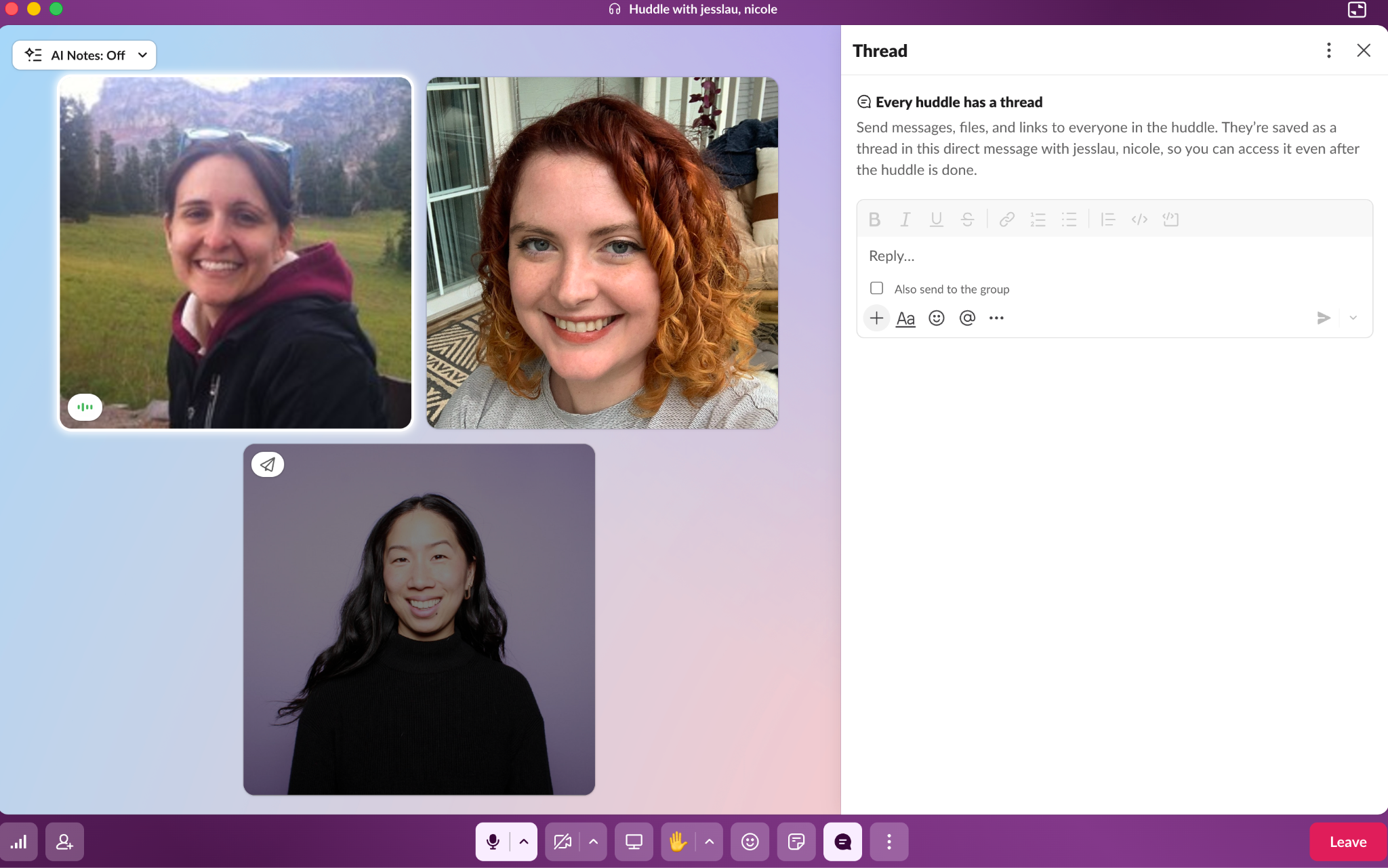Open the AI Notes: Off dropdown
Viewport: 1388px width, 868px height.
pyautogui.click(x=84, y=55)
